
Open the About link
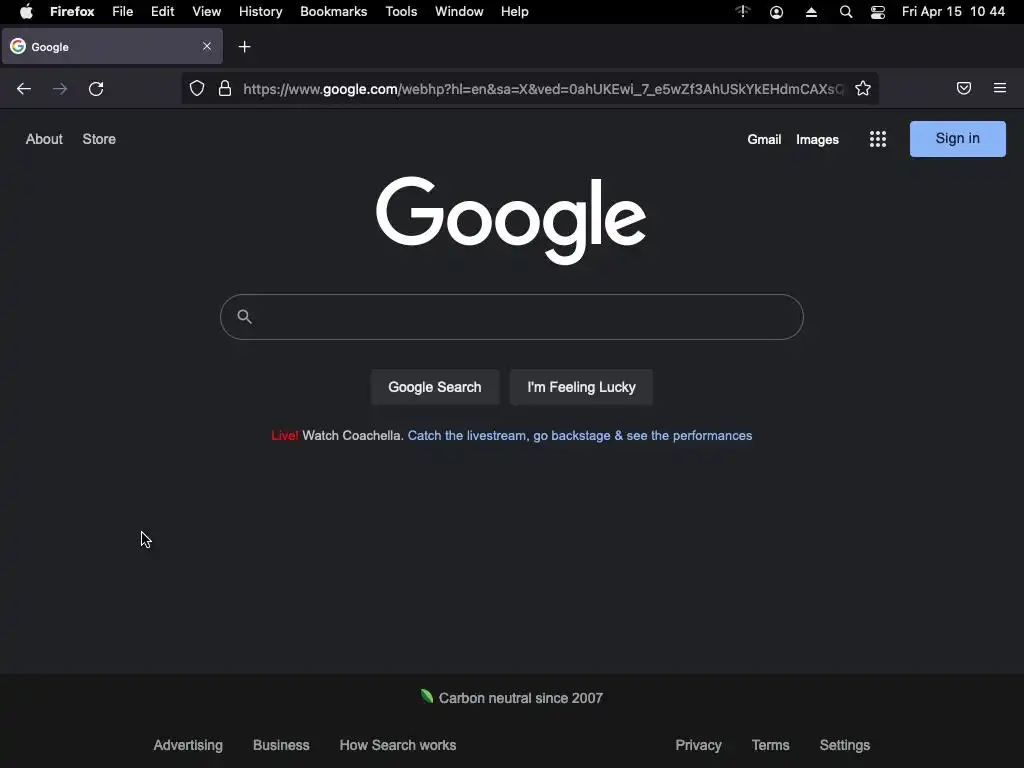click(44, 139)
